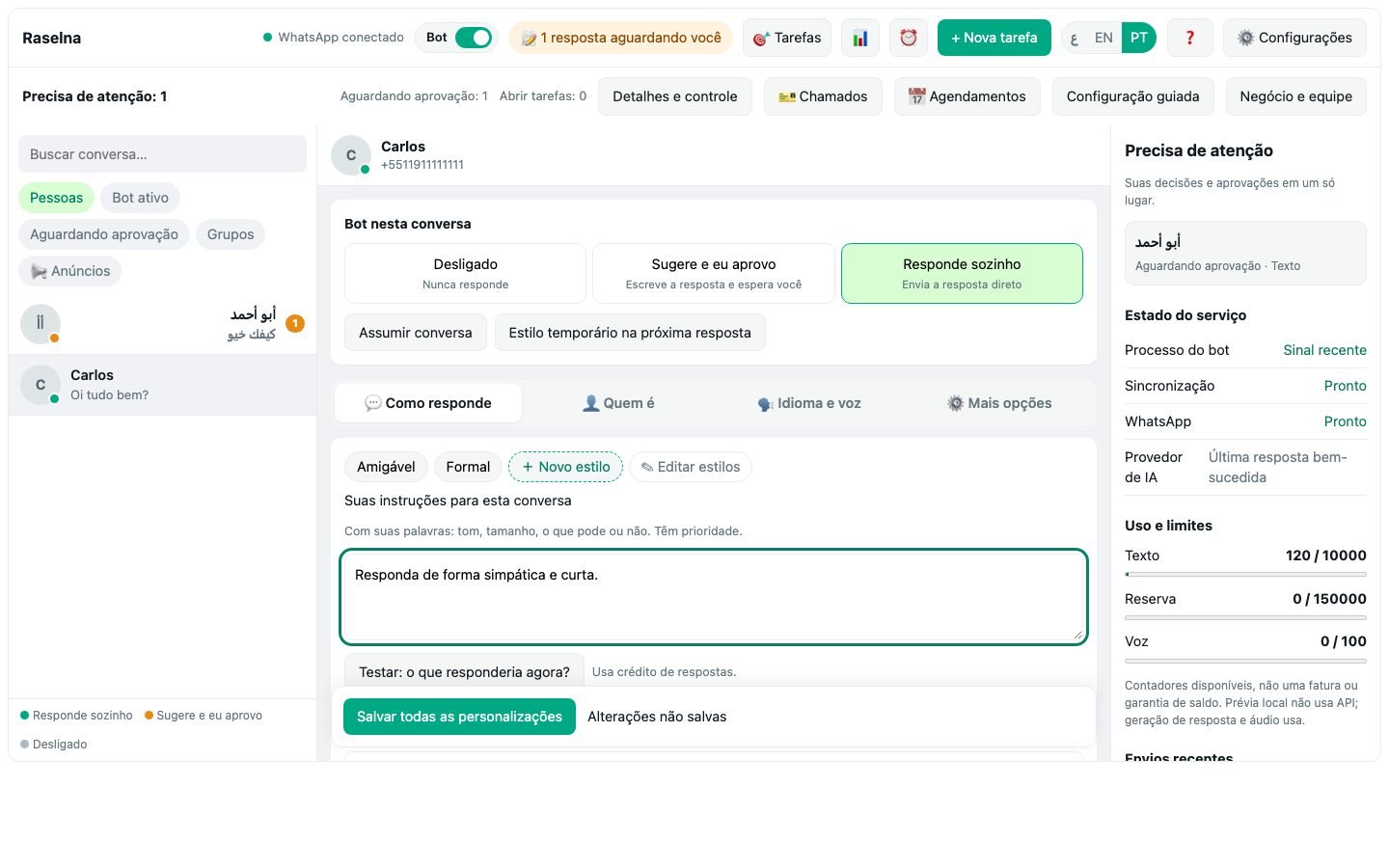
Task: Open the alarm clock reminders button
Action: [908, 38]
